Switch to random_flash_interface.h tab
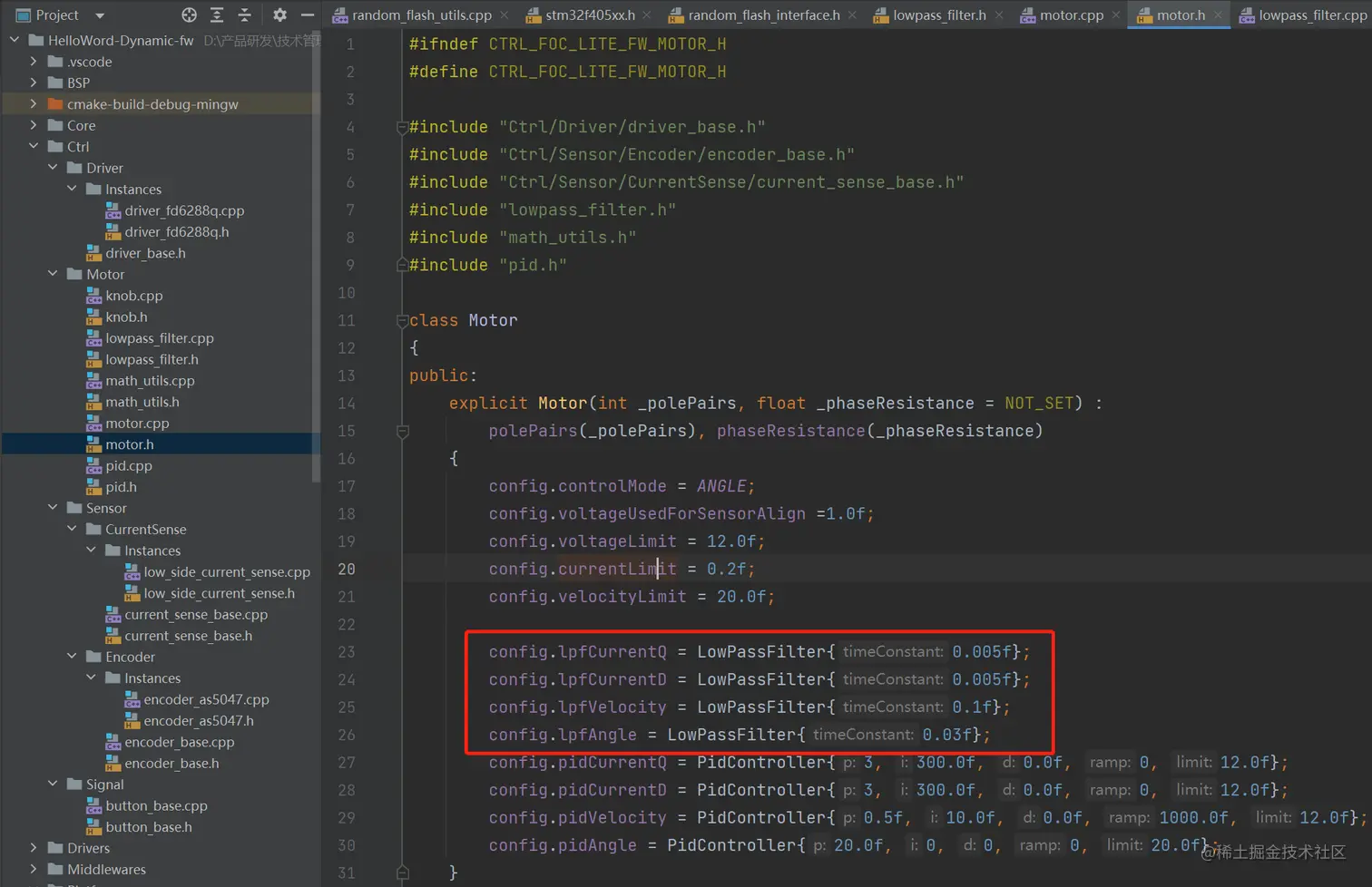1372x887 pixels. pyautogui.click(x=764, y=15)
